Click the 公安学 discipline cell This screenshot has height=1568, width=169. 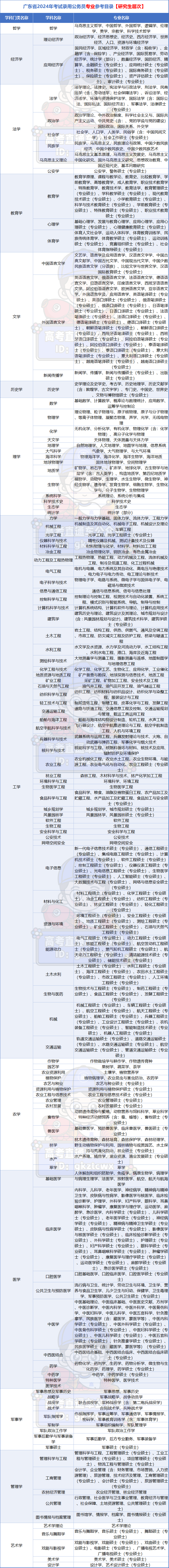[x=53, y=172]
